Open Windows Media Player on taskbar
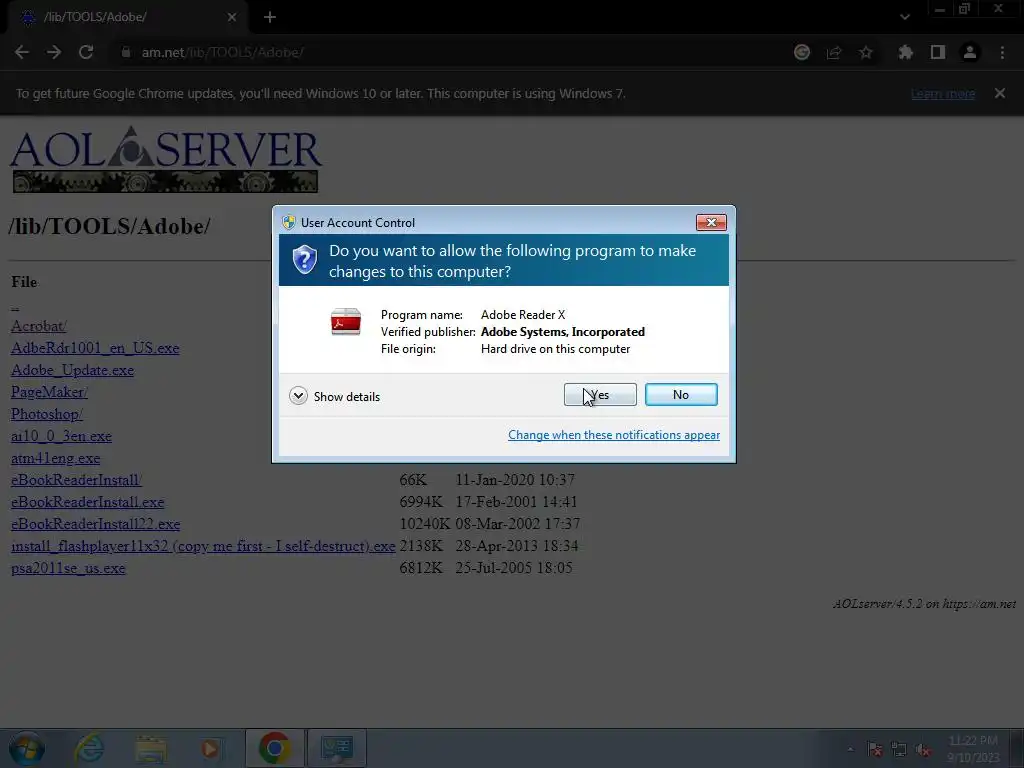 210,748
